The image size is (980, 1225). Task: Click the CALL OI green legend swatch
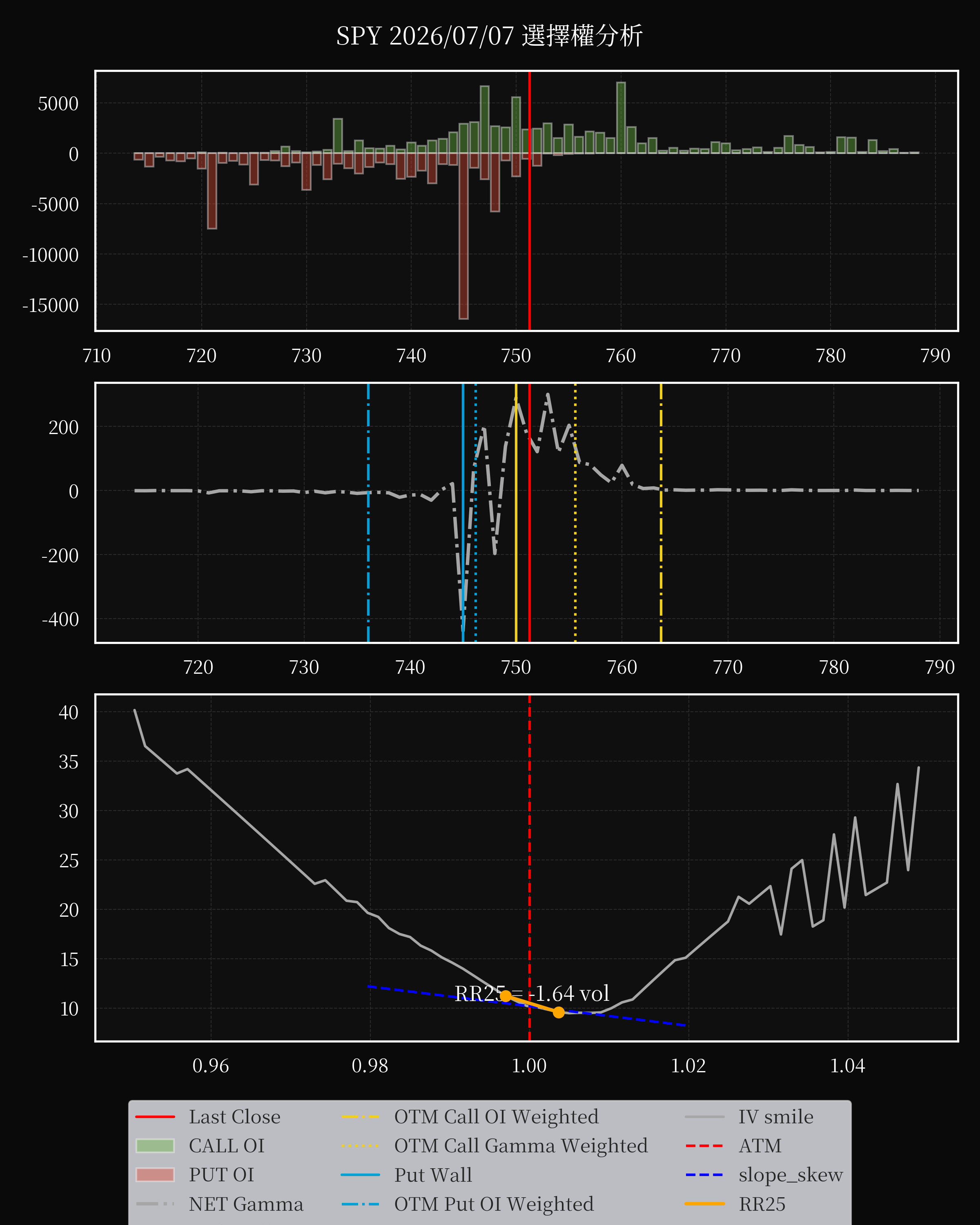click(155, 1146)
